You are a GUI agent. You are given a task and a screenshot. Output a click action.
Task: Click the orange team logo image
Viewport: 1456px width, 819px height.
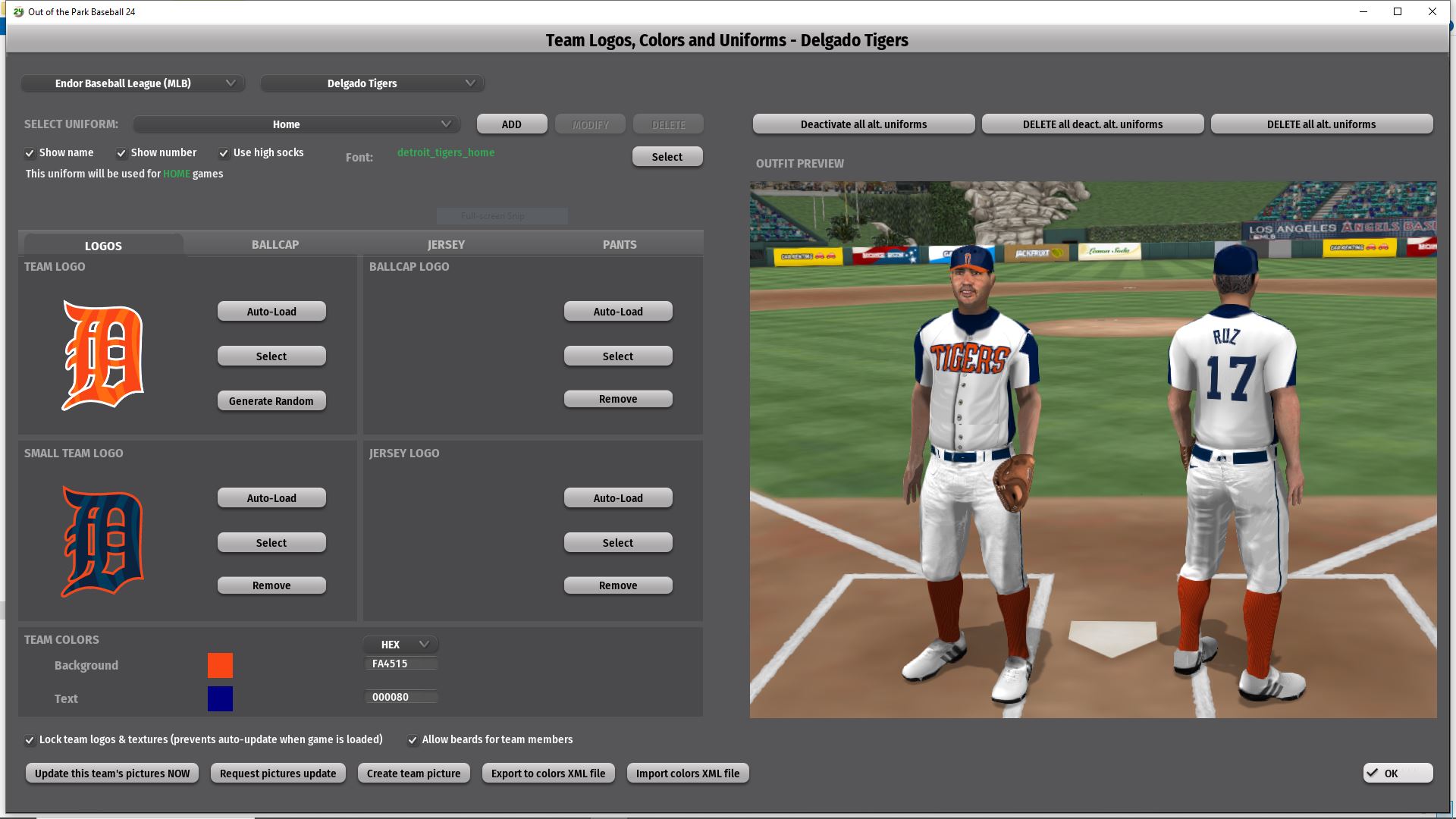(103, 355)
